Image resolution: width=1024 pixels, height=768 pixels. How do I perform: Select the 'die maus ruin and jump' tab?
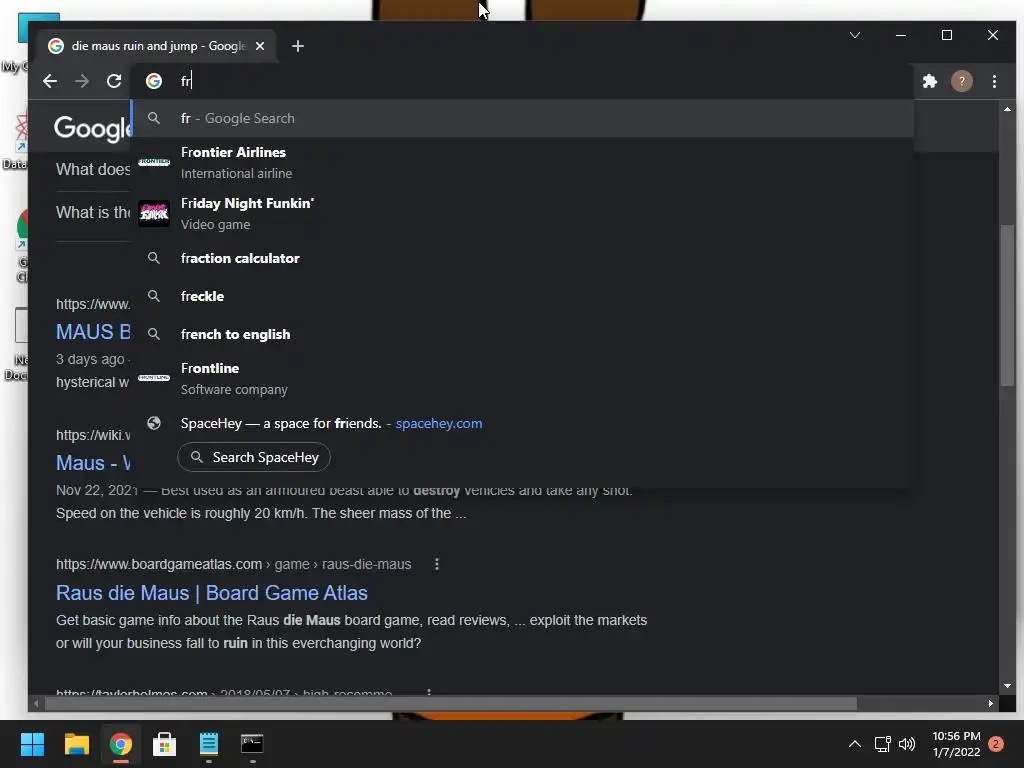[158, 46]
